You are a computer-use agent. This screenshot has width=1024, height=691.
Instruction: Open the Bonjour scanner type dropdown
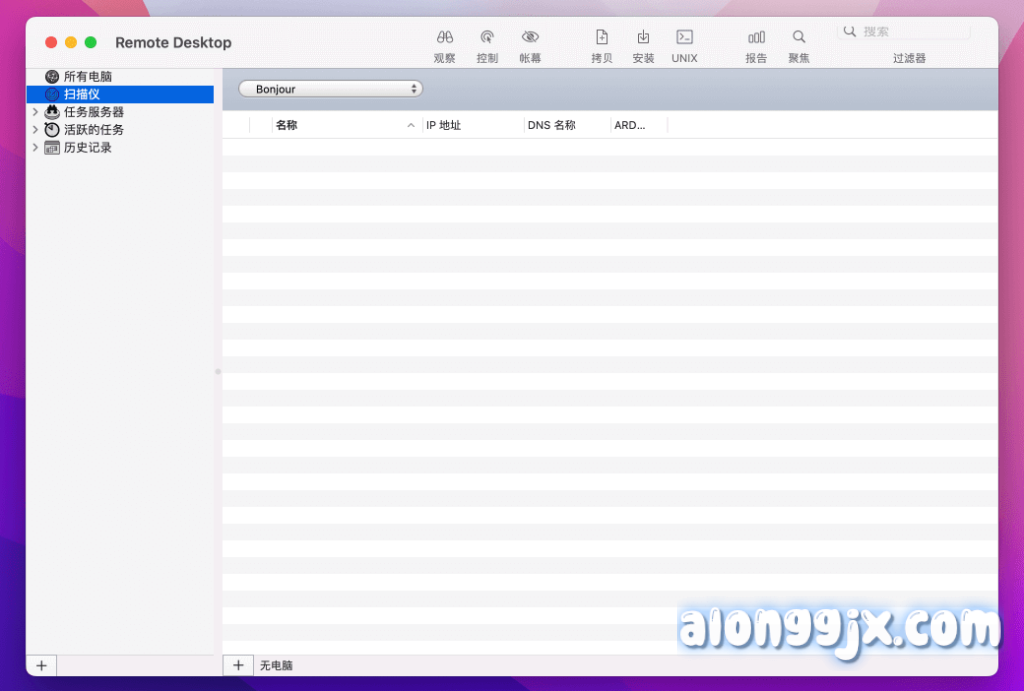(x=330, y=89)
